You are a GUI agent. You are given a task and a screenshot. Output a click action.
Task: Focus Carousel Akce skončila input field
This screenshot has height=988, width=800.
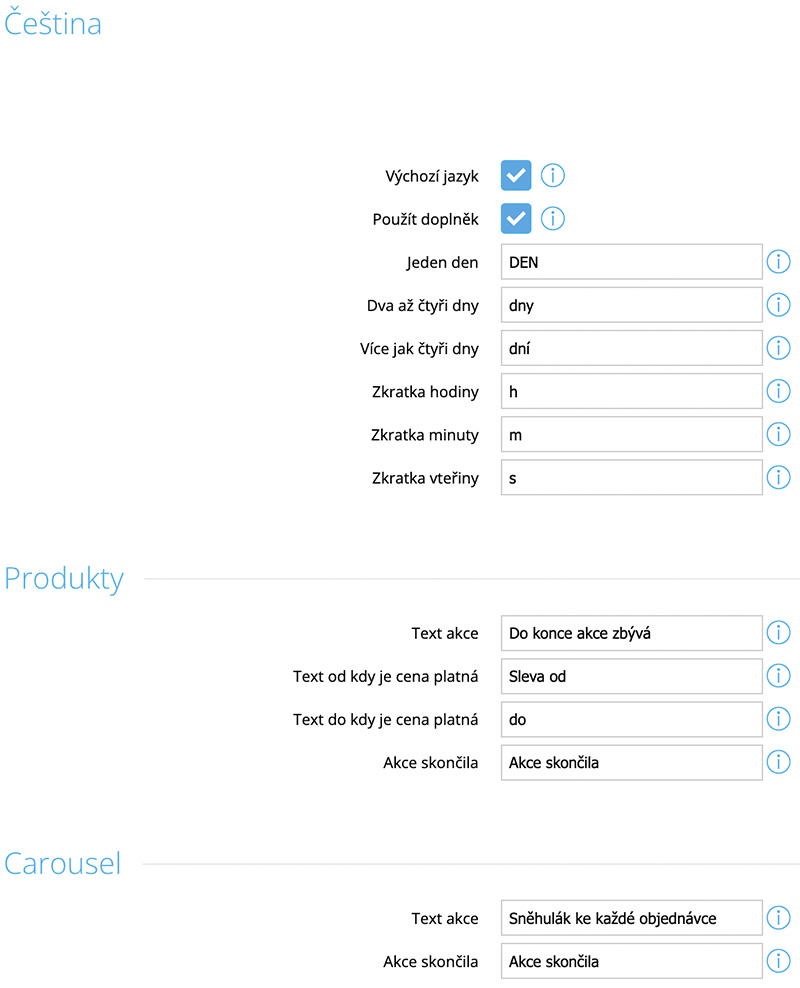coord(631,961)
